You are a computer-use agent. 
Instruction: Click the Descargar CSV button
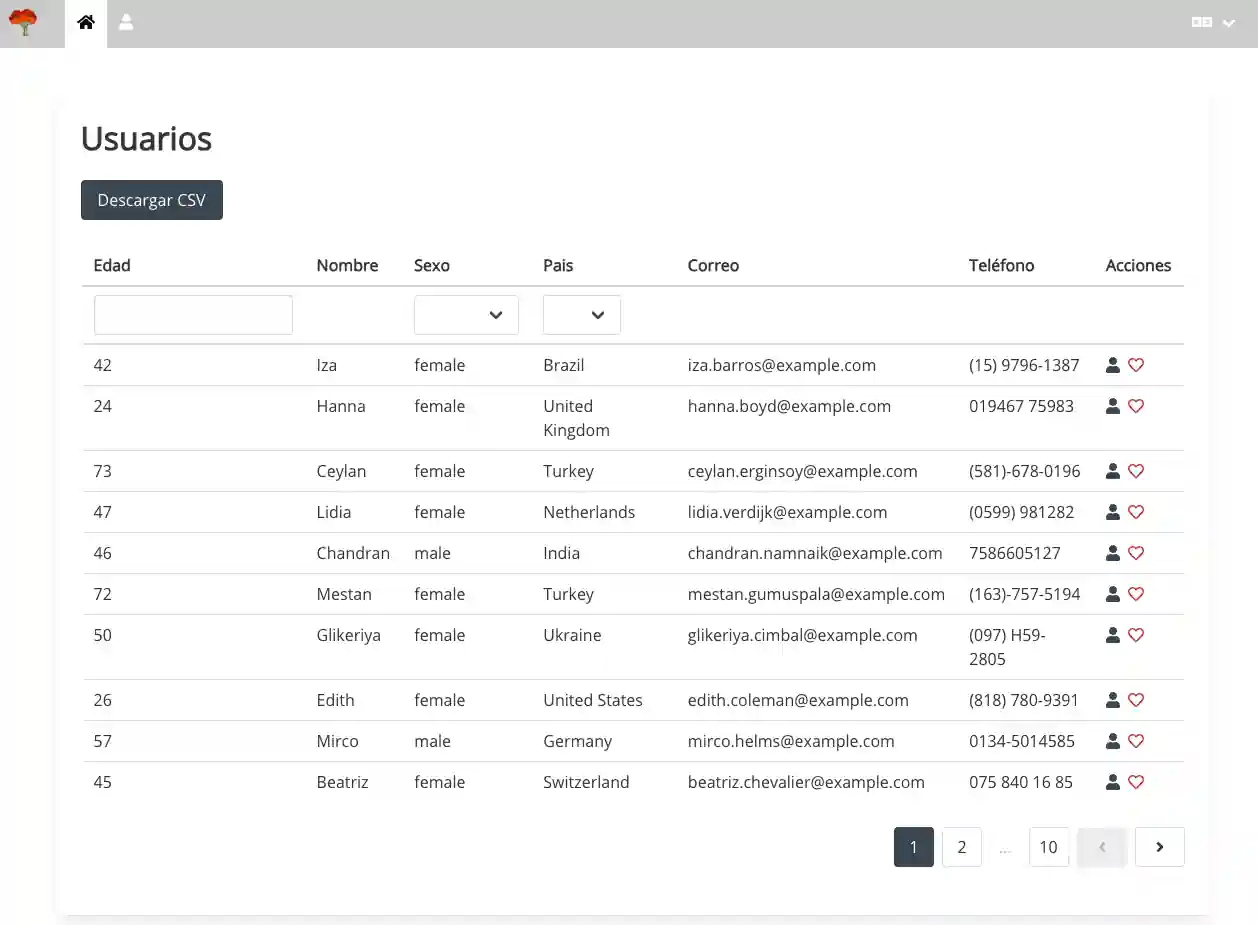coord(152,200)
